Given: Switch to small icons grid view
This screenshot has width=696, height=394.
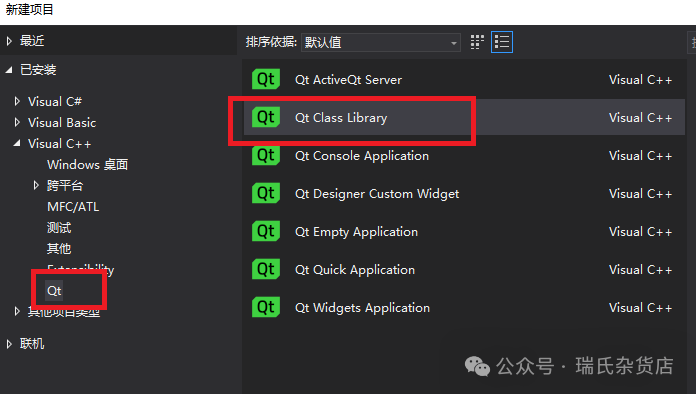Looking at the screenshot, I should click(477, 42).
